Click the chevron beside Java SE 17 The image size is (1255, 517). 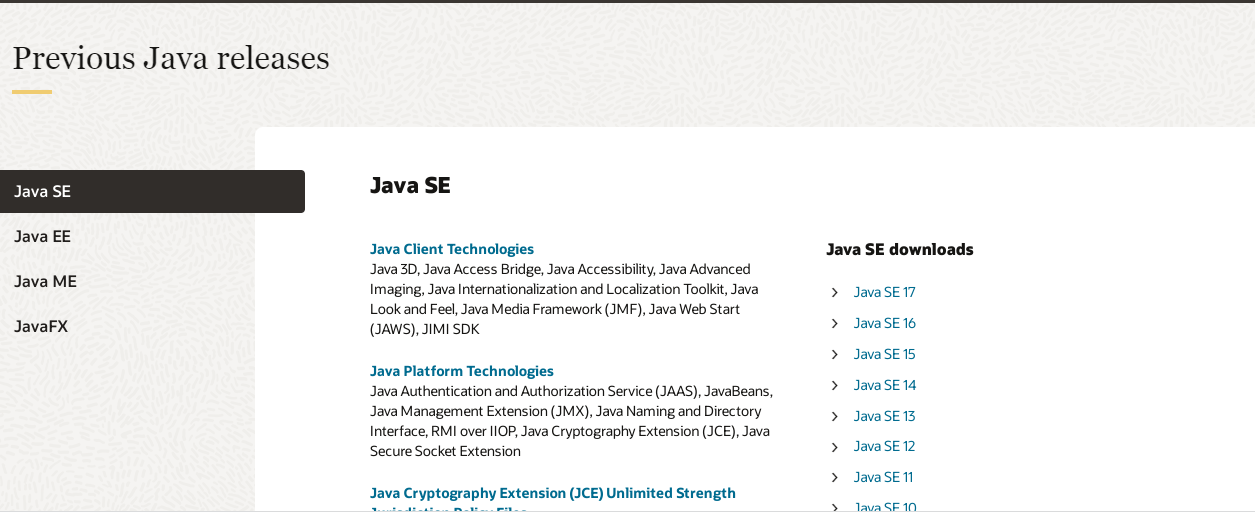(x=835, y=292)
